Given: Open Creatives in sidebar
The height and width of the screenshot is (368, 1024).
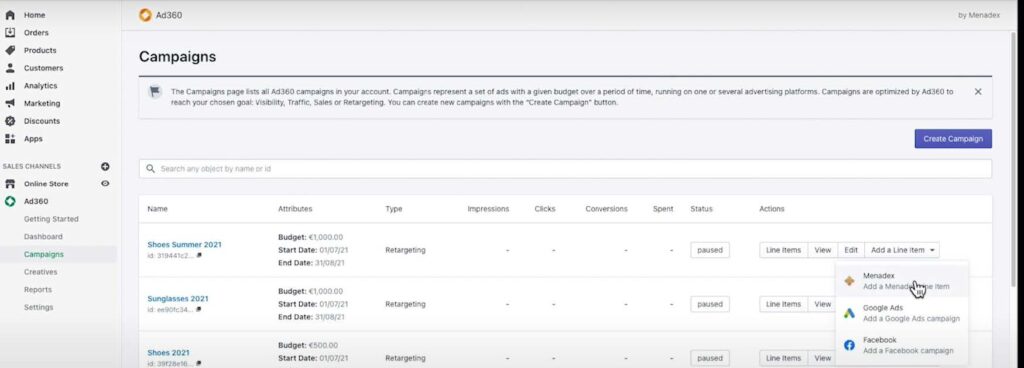Looking at the screenshot, I should coord(40,272).
